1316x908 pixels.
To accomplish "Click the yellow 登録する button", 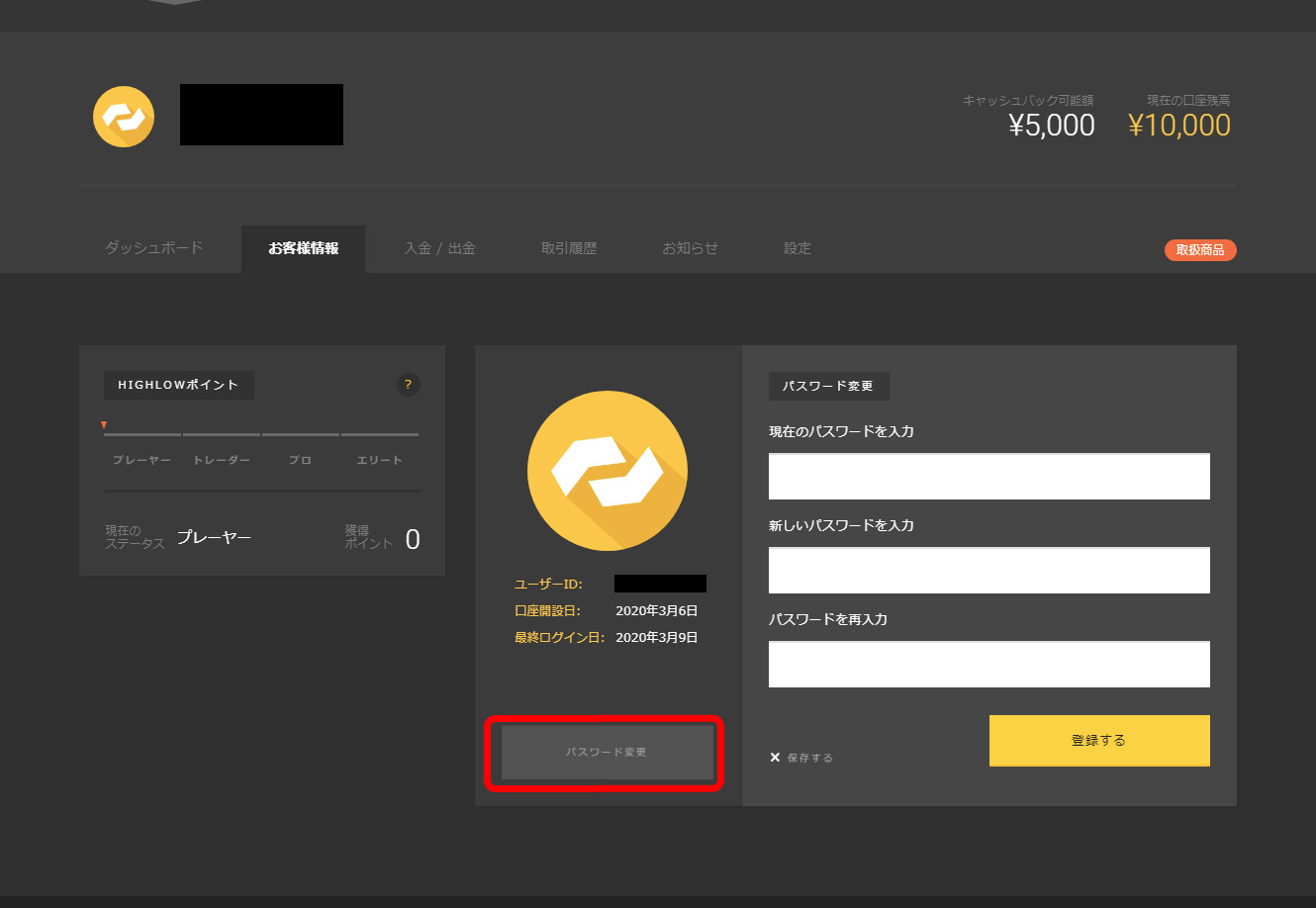I will (1099, 740).
